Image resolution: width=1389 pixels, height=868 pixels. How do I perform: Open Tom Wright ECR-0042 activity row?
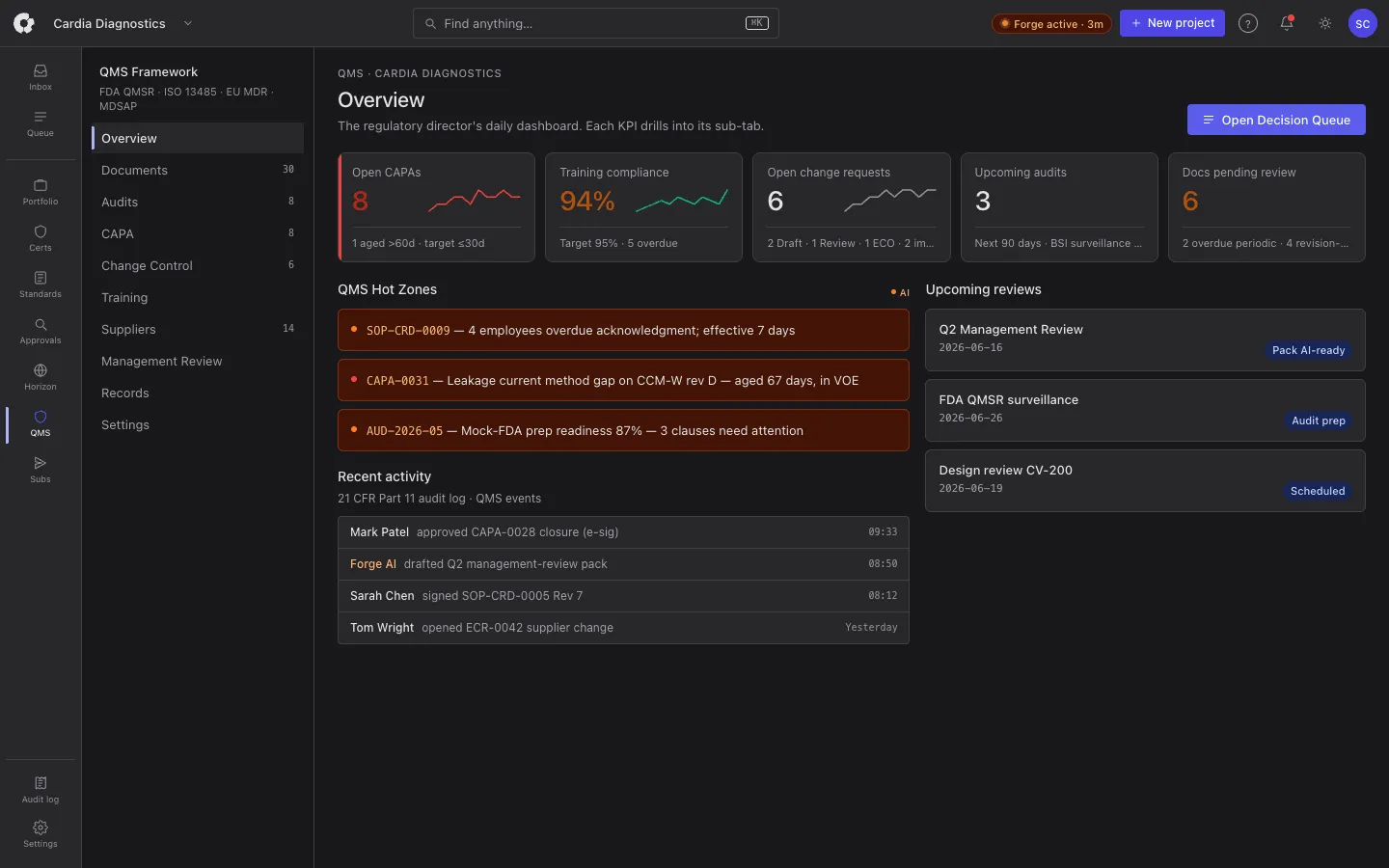(x=623, y=628)
